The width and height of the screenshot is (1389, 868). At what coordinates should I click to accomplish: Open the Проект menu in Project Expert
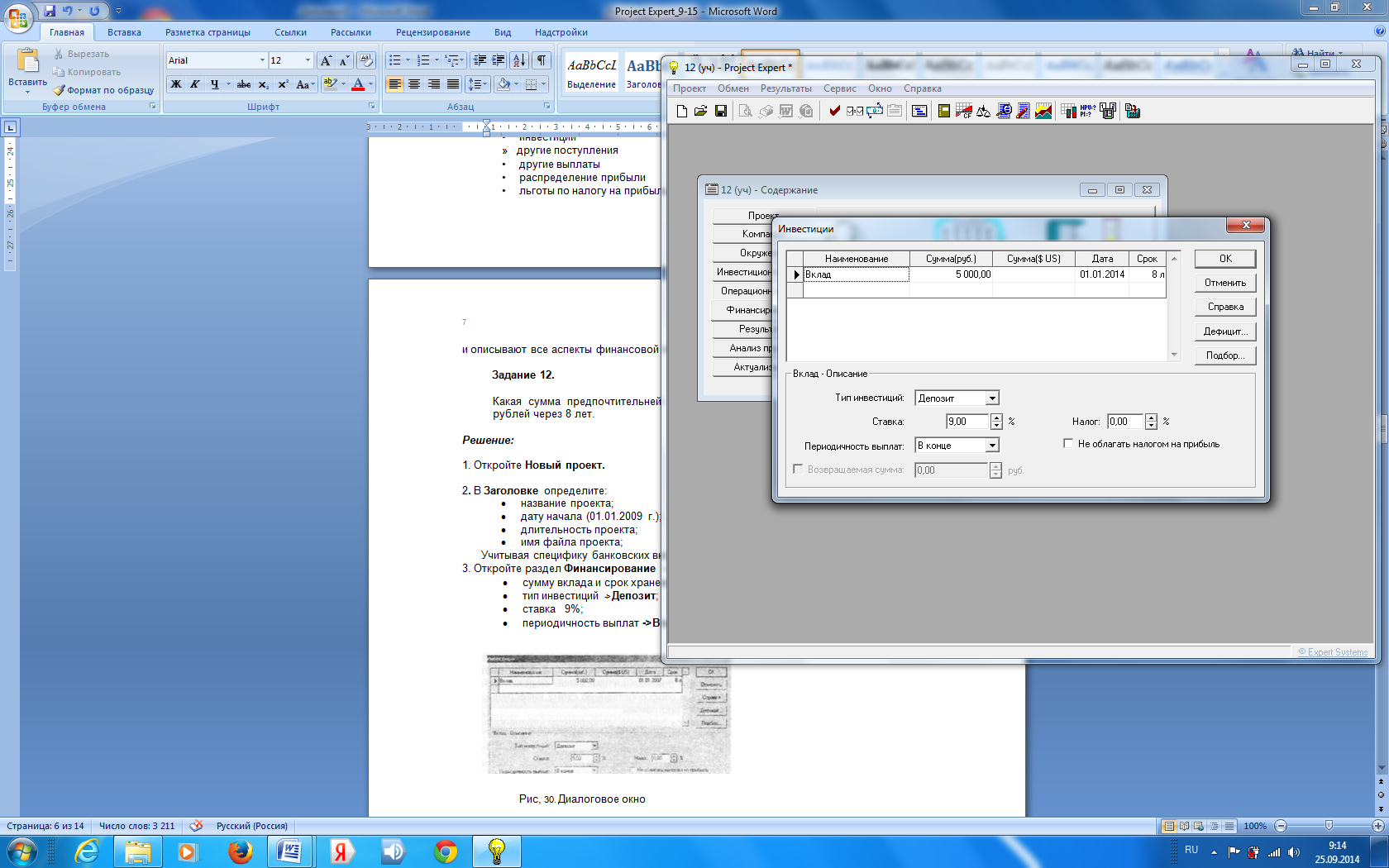click(x=690, y=88)
